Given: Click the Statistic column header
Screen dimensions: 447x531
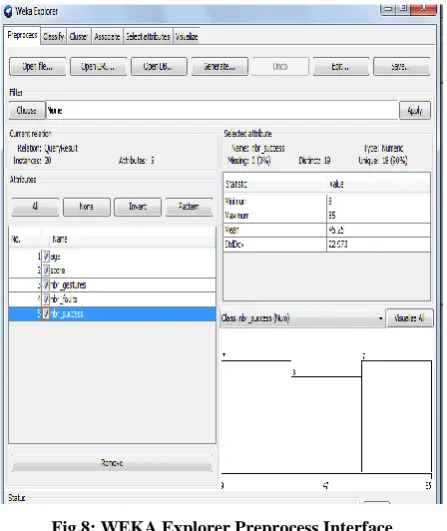Looking at the screenshot, I should tap(275, 184).
